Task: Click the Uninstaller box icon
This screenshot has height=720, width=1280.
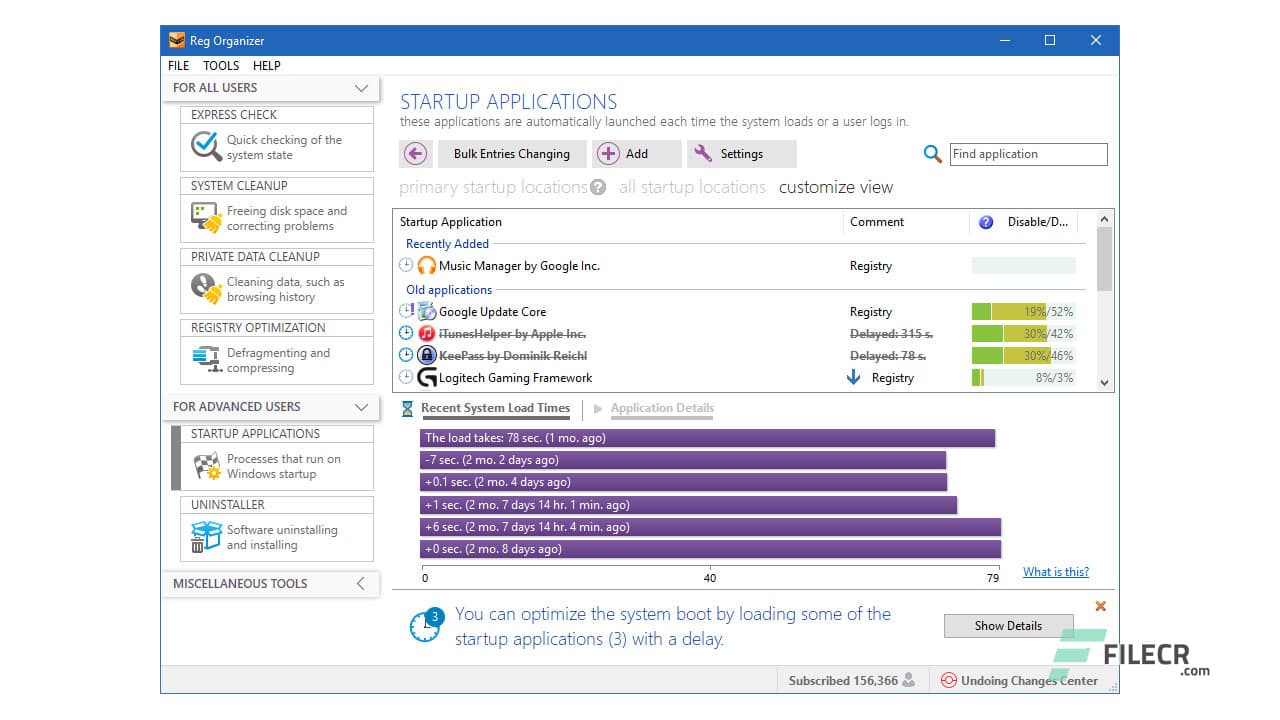Action: (206, 537)
